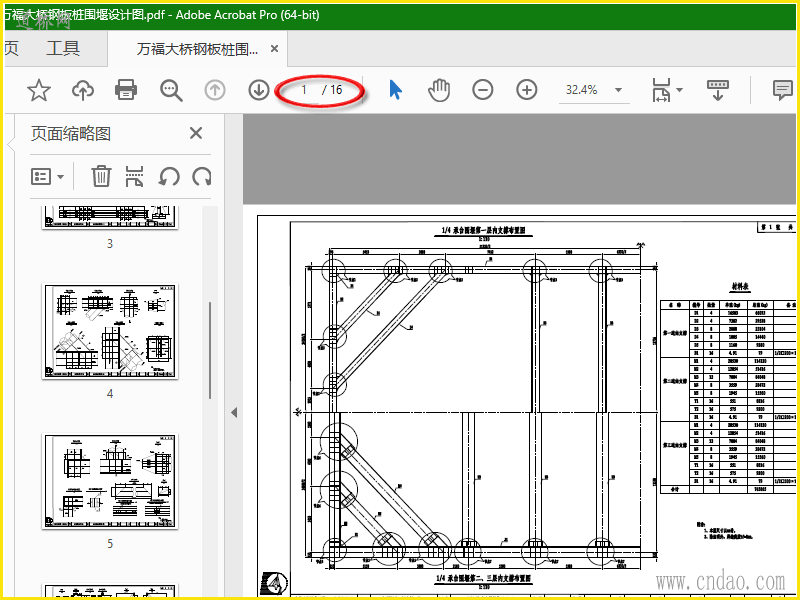Edit the current page number field
This screenshot has width=800, height=600.
click(304, 90)
